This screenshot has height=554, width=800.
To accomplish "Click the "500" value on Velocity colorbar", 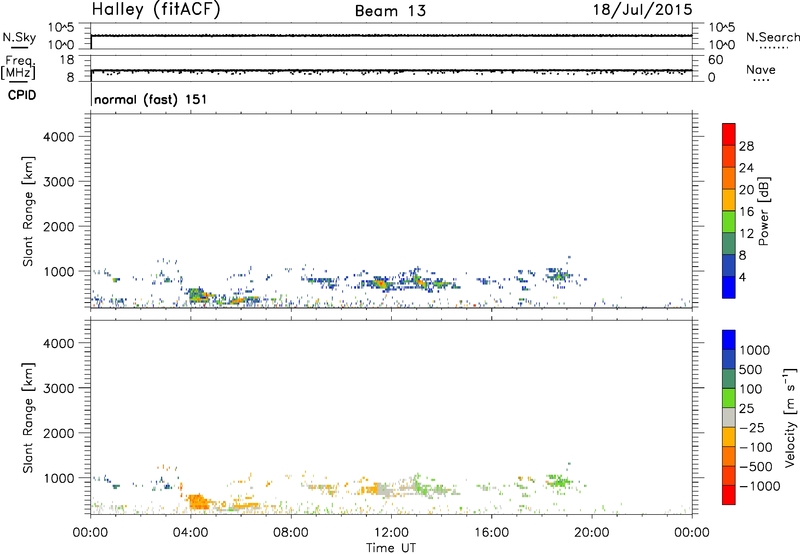I will pos(751,370).
